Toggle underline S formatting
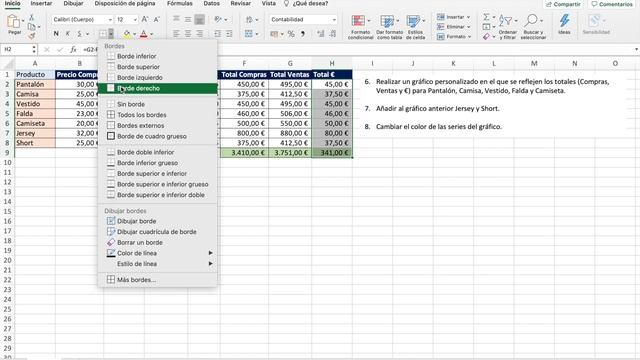This screenshot has height=360, width=640. (x=80, y=33)
